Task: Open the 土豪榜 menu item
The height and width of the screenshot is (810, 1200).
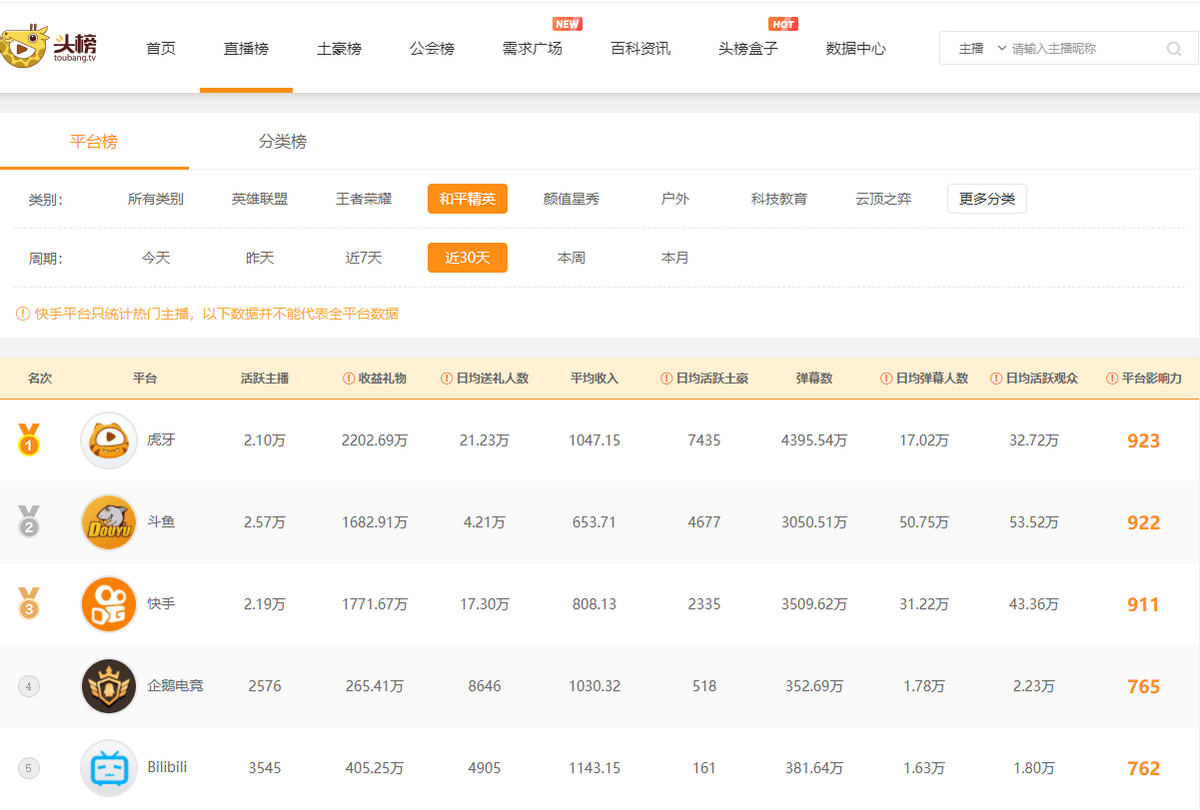Action: coord(338,47)
